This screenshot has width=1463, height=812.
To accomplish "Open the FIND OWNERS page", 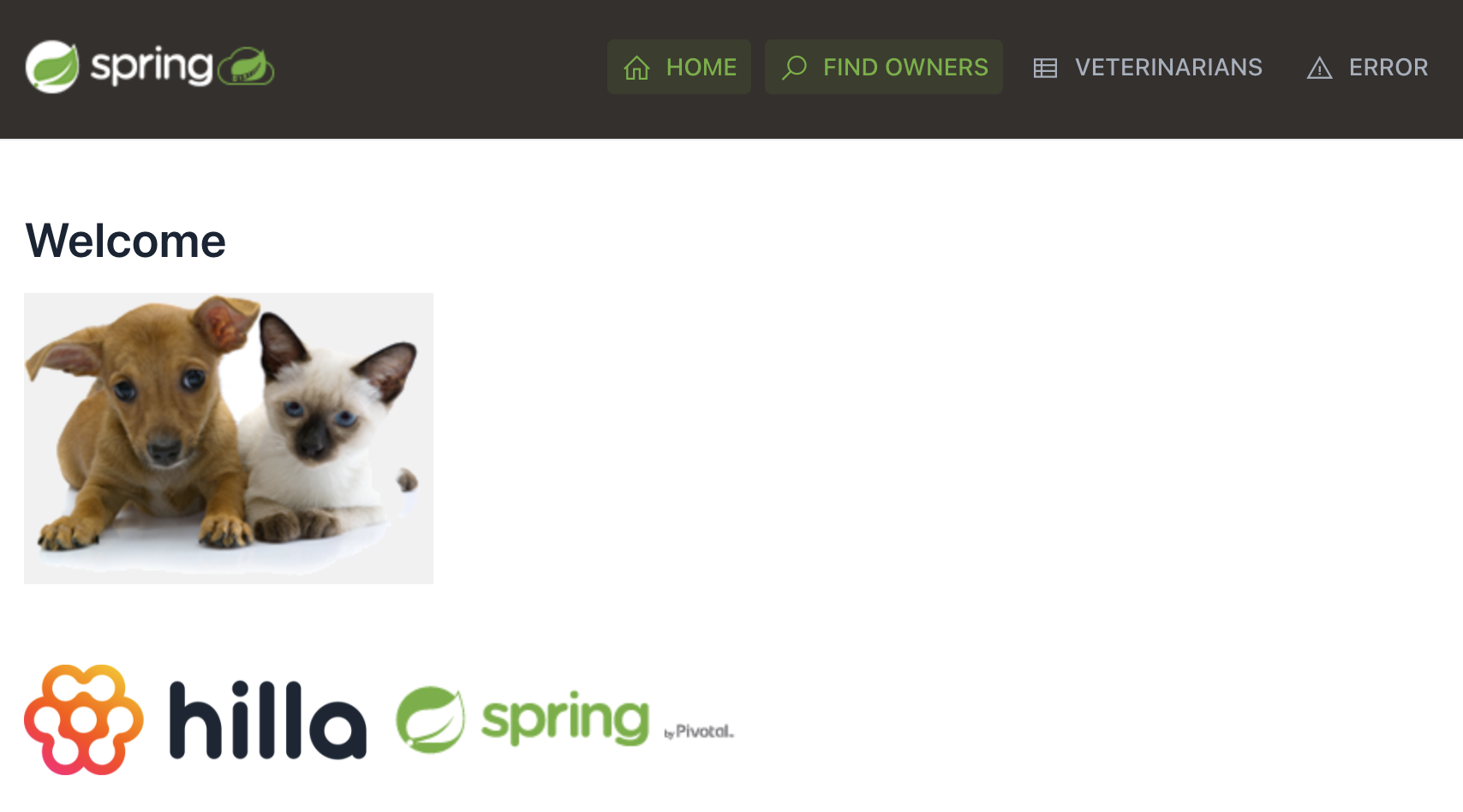I will 884,67.
